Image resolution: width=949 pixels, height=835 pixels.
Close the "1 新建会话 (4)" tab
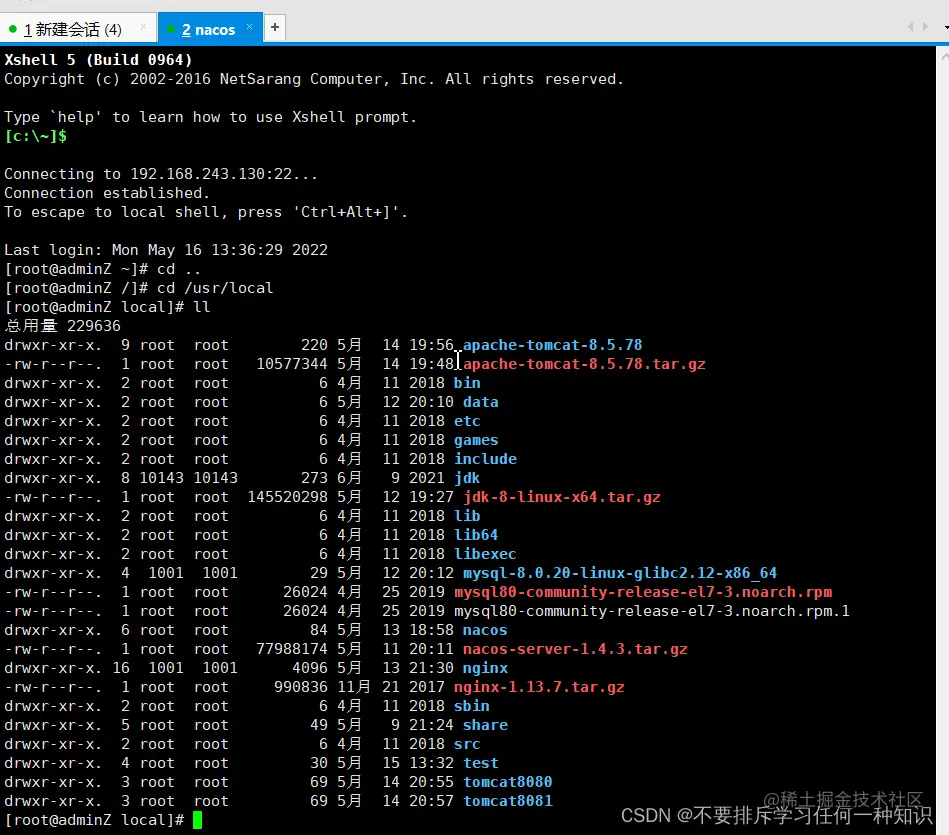point(143,27)
